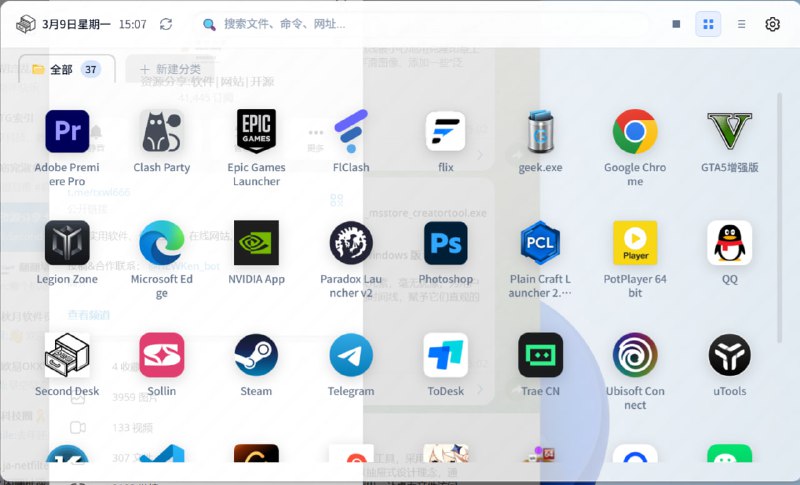This screenshot has width=800, height=485.
Task: Click the search files and commands field
Action: click(421, 24)
